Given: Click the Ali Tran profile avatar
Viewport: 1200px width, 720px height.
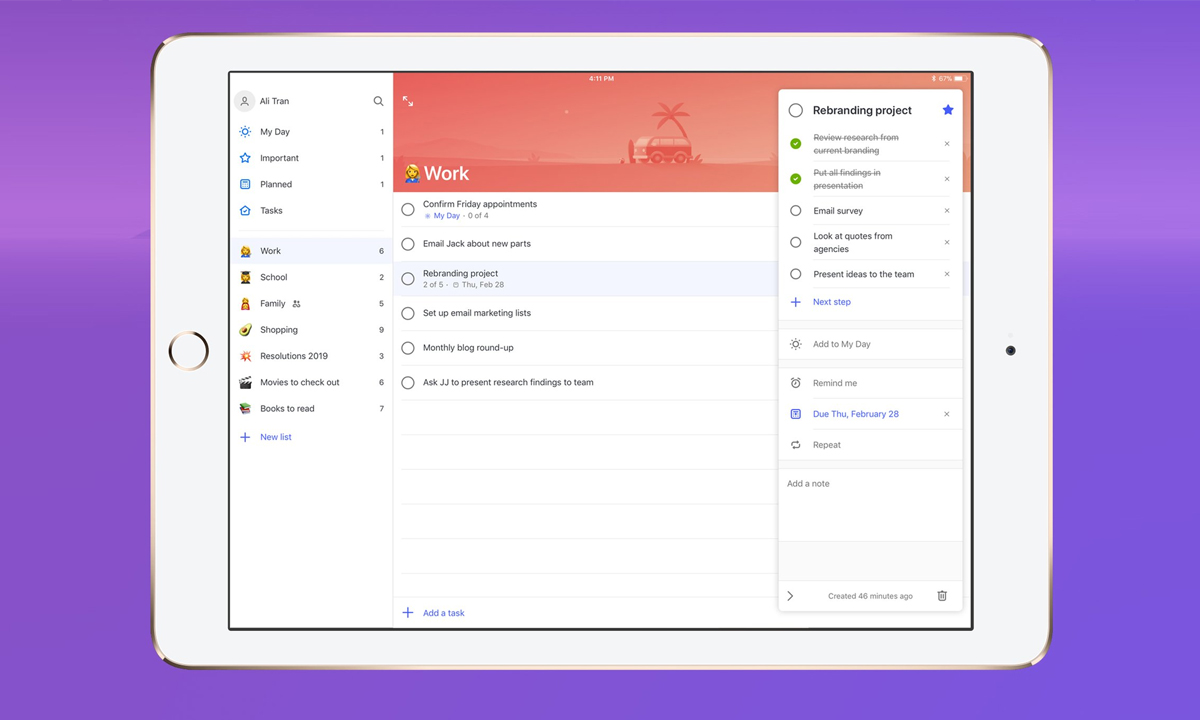Looking at the screenshot, I should [x=244, y=101].
